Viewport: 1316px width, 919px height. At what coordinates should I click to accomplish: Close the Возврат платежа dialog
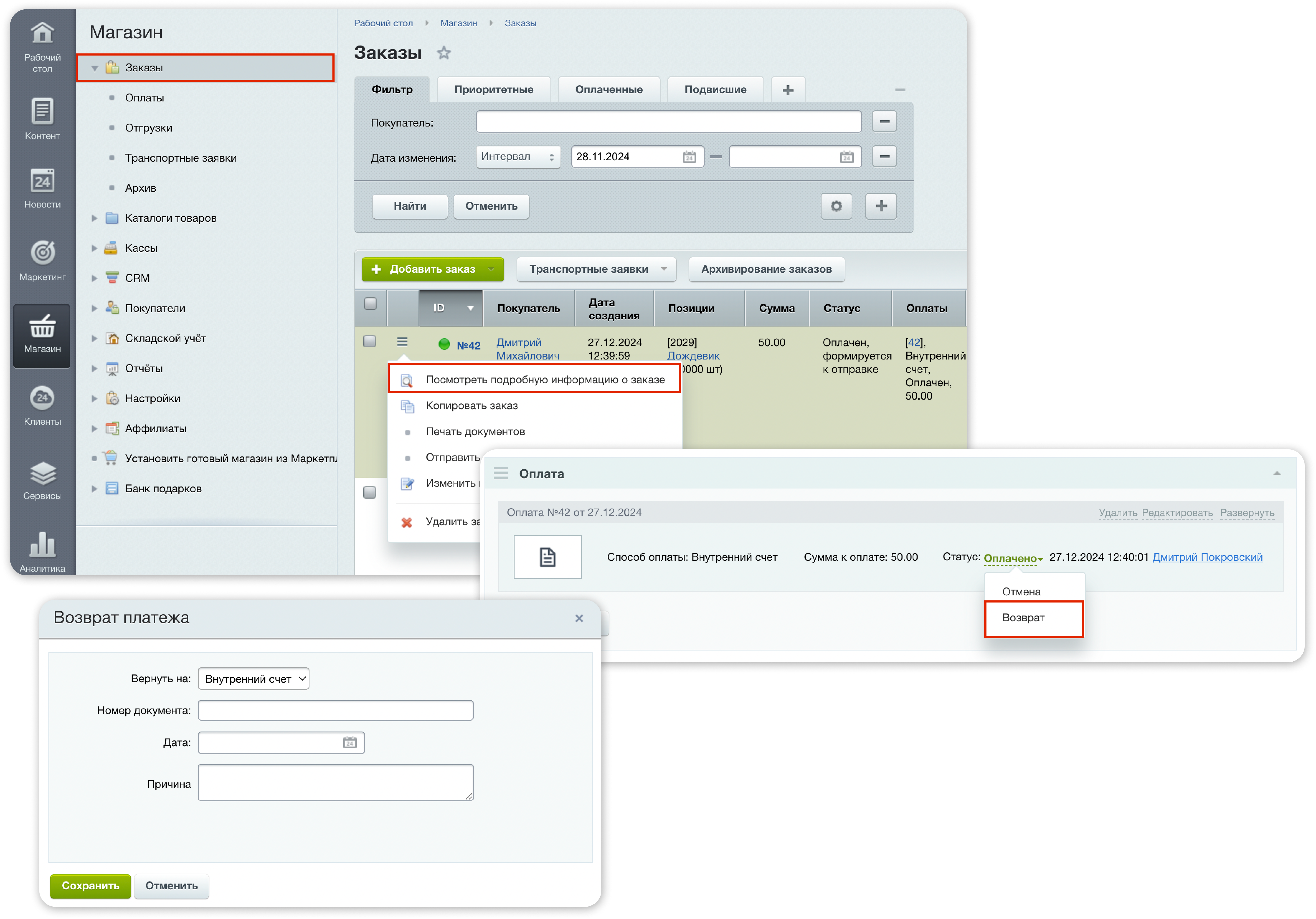(x=579, y=618)
